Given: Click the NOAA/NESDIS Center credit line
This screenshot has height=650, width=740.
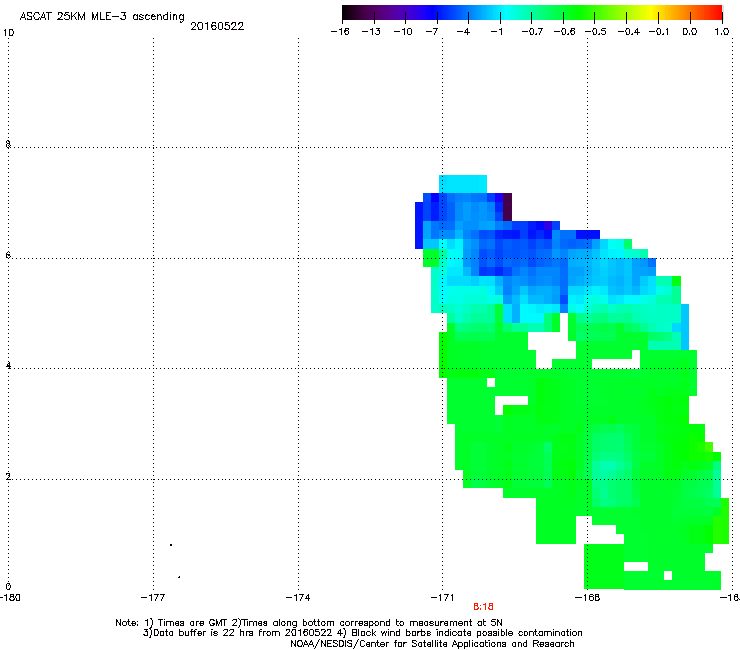Looking at the screenshot, I should point(432,644).
